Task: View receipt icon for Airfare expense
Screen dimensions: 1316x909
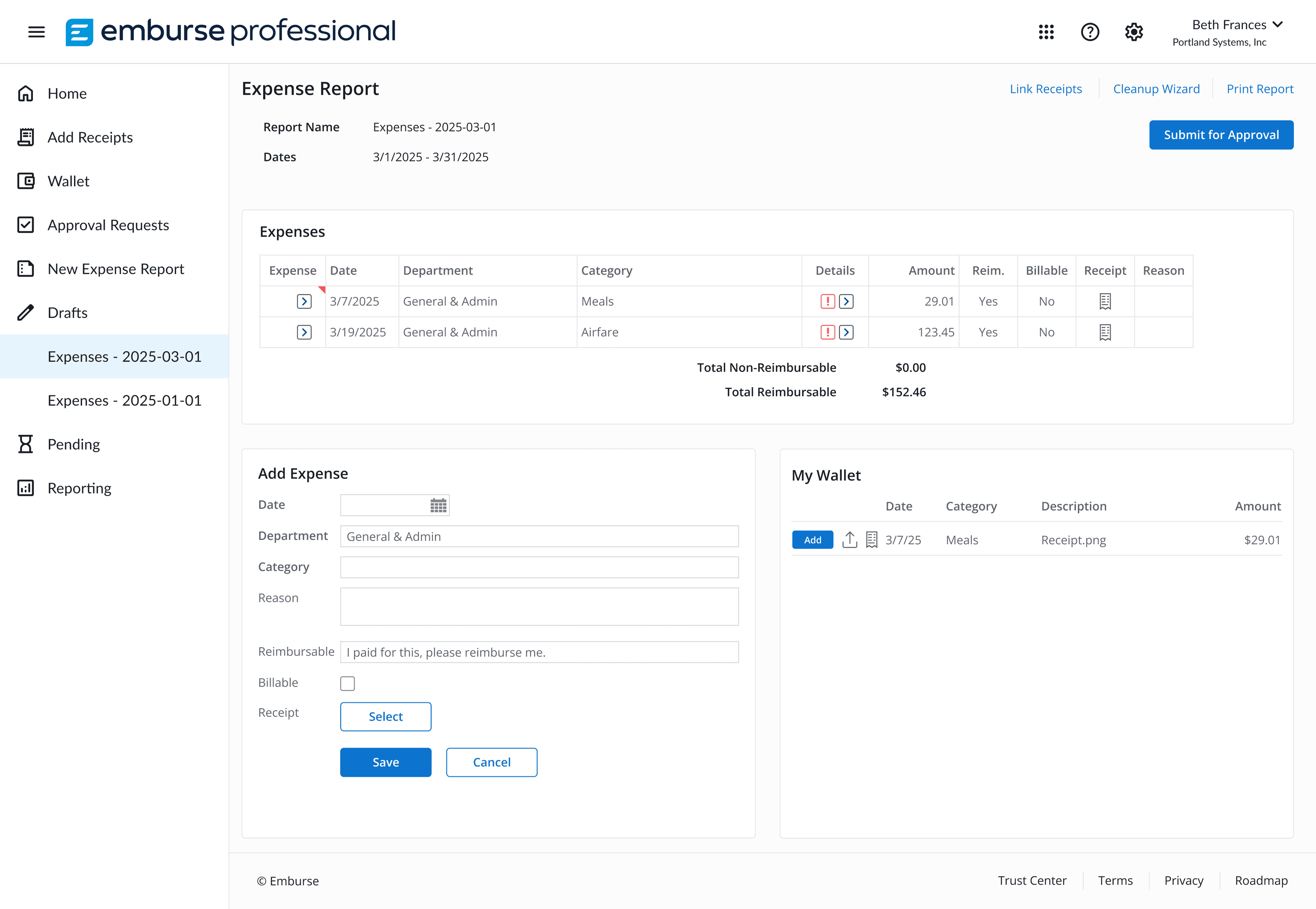Action: 1105,332
